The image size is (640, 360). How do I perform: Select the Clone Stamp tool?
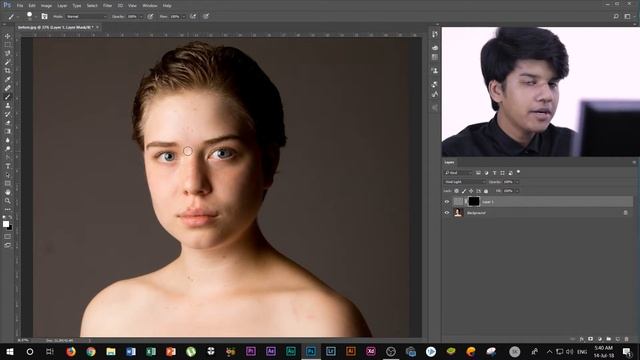point(7,105)
